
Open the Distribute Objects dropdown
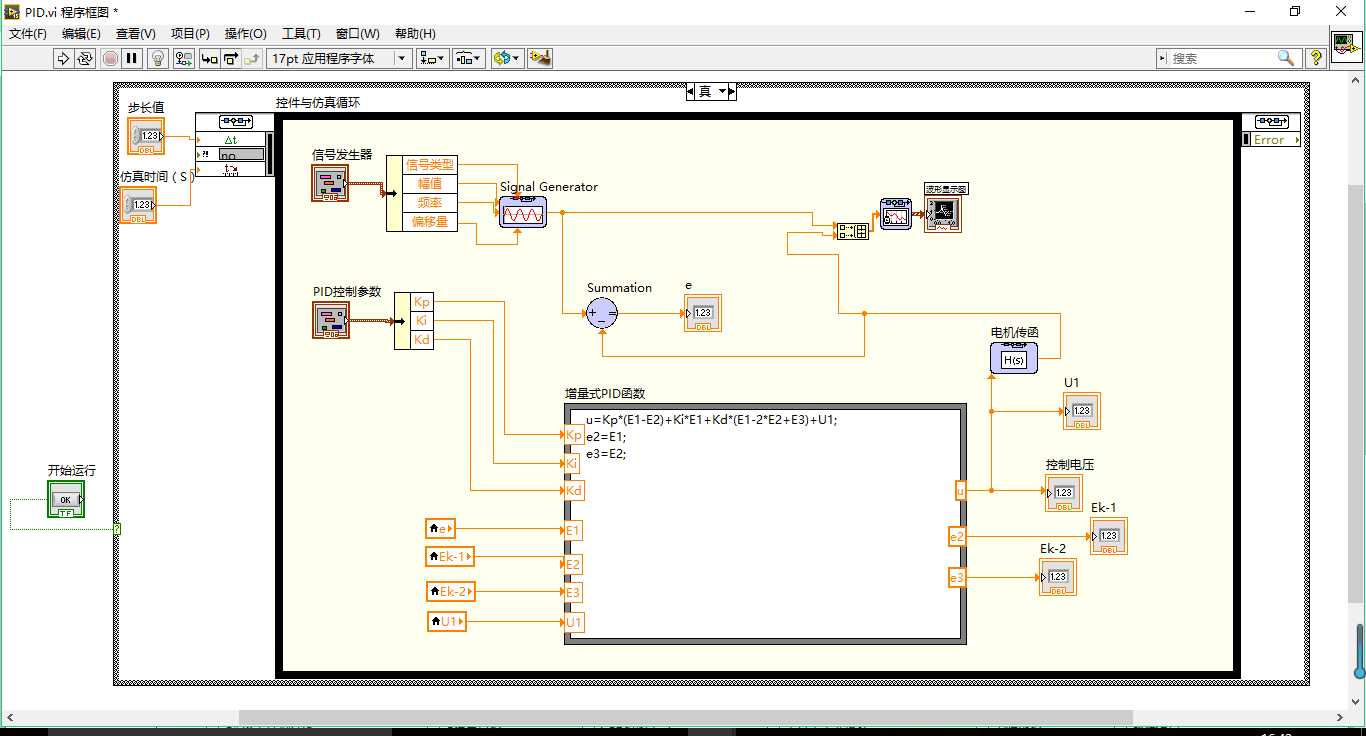click(469, 58)
